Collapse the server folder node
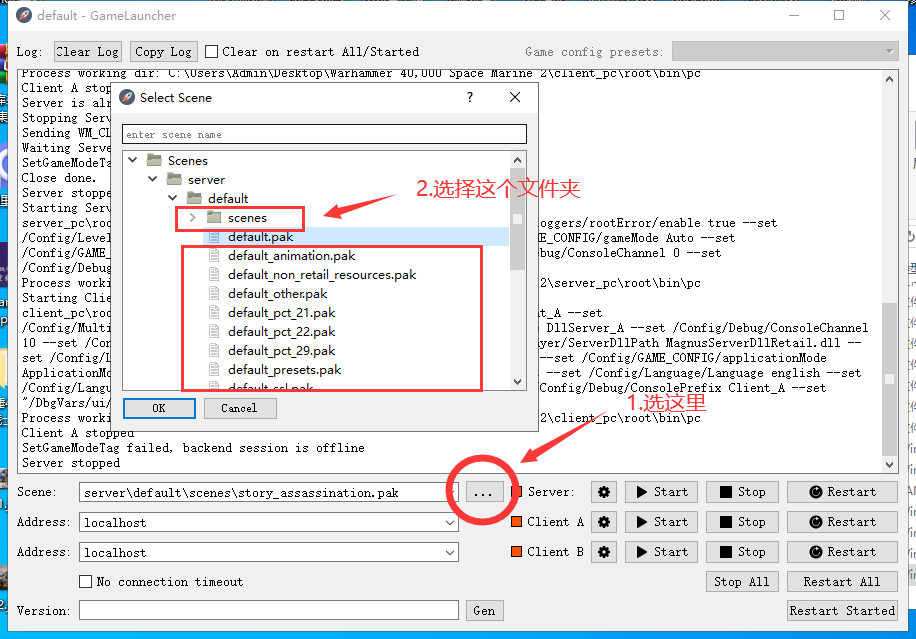This screenshot has height=639, width=916. coord(153,179)
